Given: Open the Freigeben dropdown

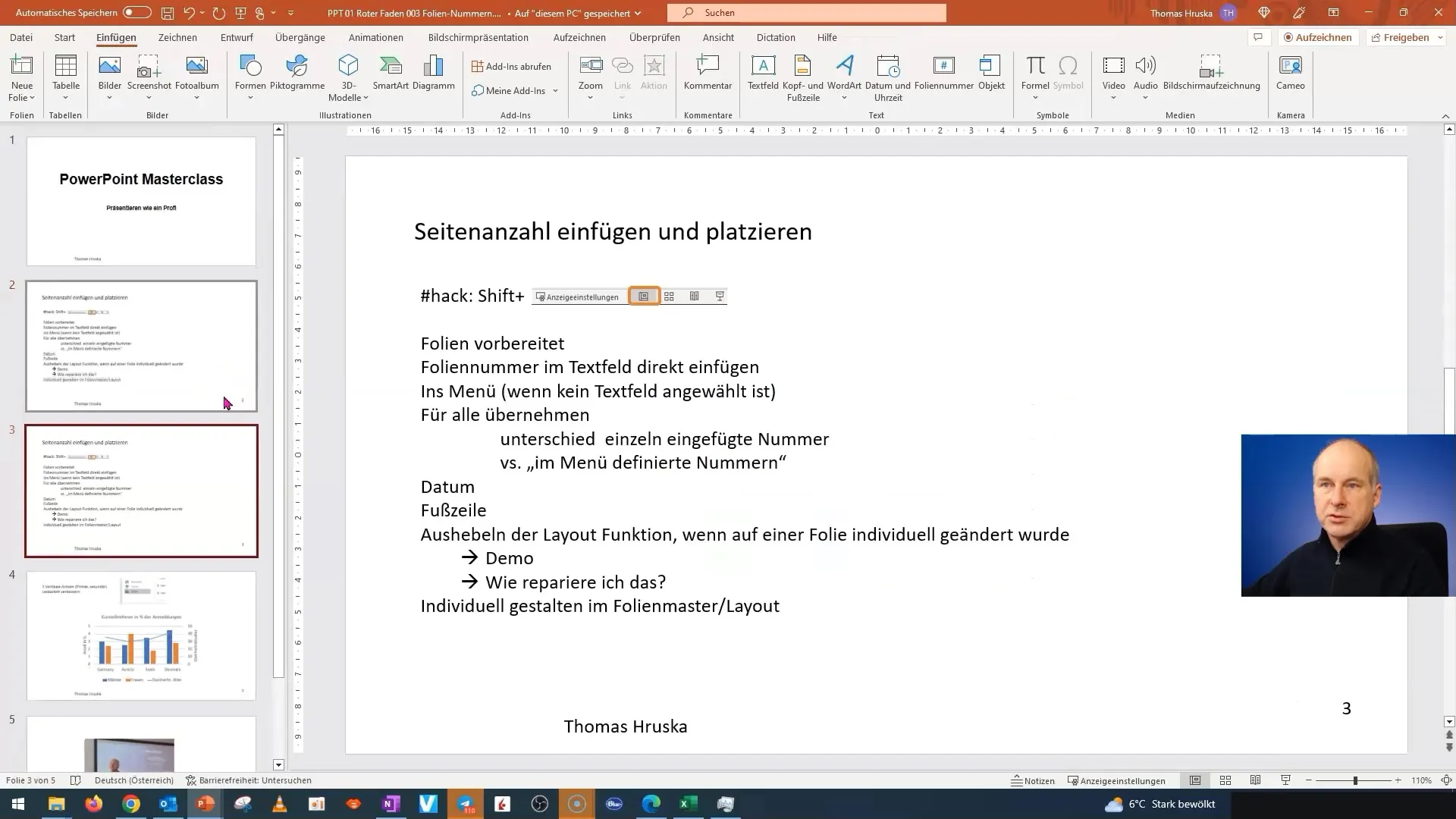Looking at the screenshot, I should click(1440, 37).
